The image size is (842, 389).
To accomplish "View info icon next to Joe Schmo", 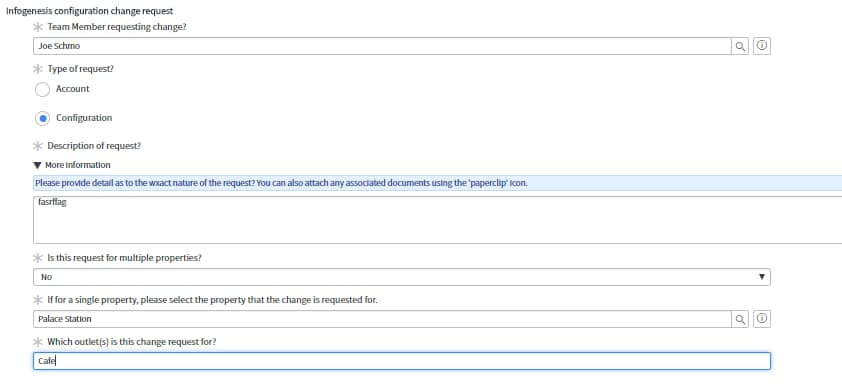I will click(761, 46).
